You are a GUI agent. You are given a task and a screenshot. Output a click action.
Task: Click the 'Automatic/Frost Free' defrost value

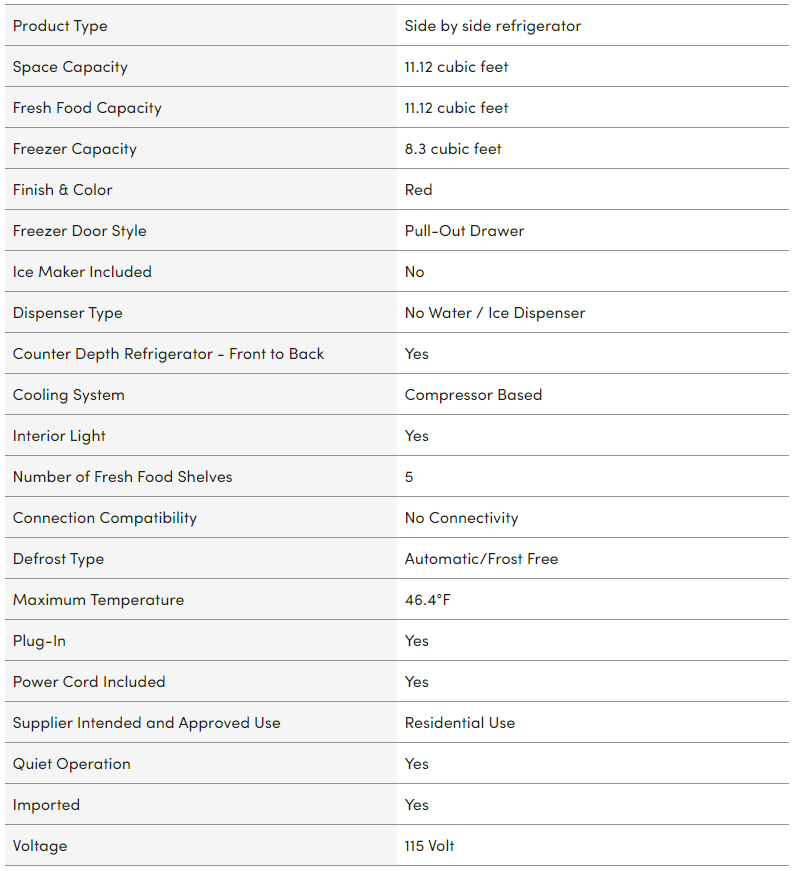[x=481, y=559]
